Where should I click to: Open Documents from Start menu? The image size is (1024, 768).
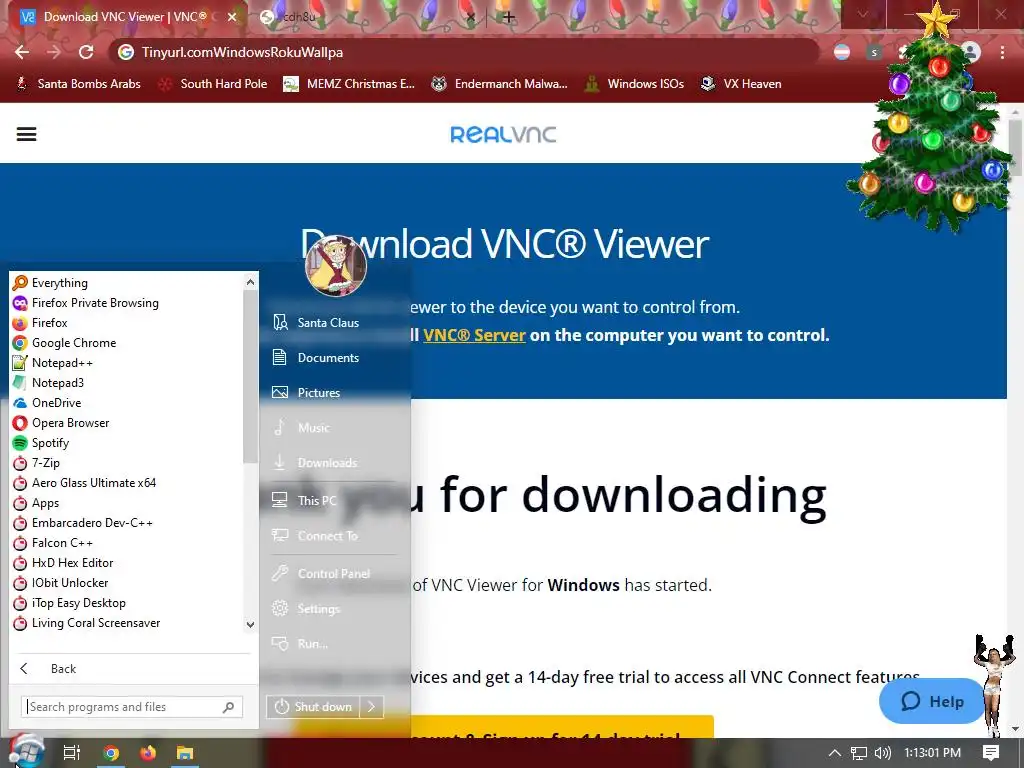(x=316, y=358)
